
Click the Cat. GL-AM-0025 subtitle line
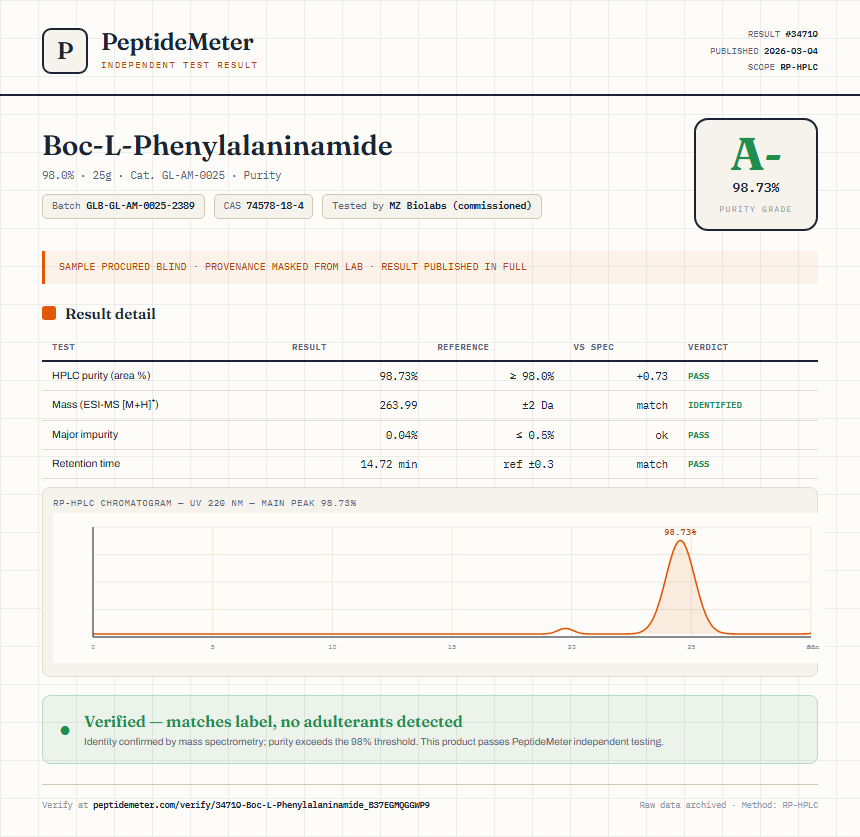pyautogui.click(x=162, y=176)
